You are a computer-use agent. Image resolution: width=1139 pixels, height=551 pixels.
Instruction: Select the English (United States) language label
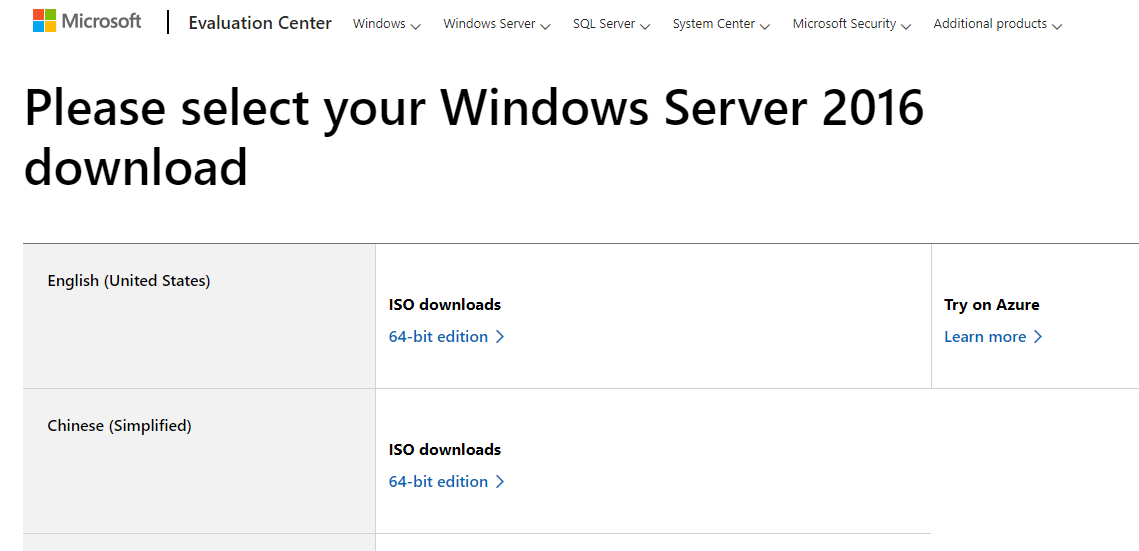point(129,280)
